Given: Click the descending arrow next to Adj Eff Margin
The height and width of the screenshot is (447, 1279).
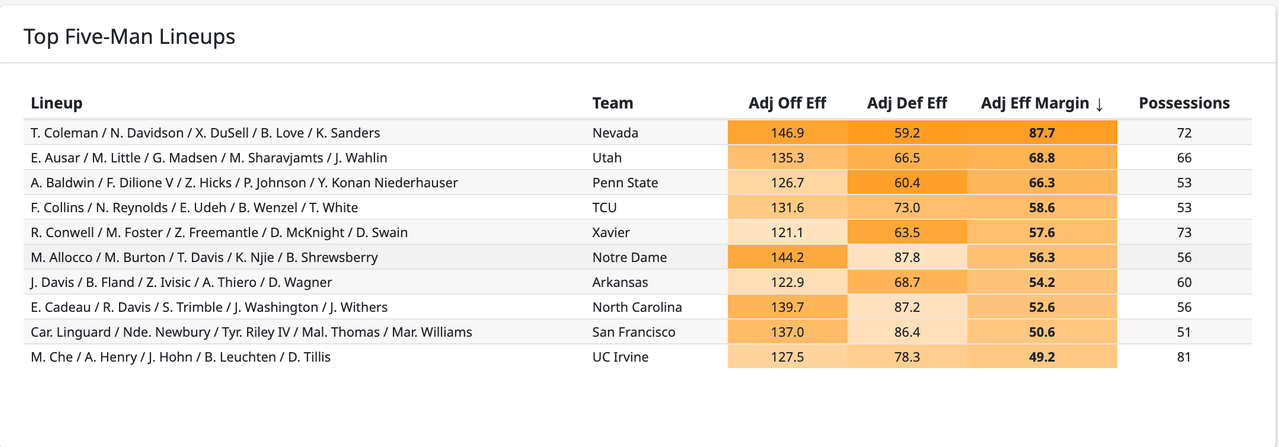Looking at the screenshot, I should [x=1098, y=104].
